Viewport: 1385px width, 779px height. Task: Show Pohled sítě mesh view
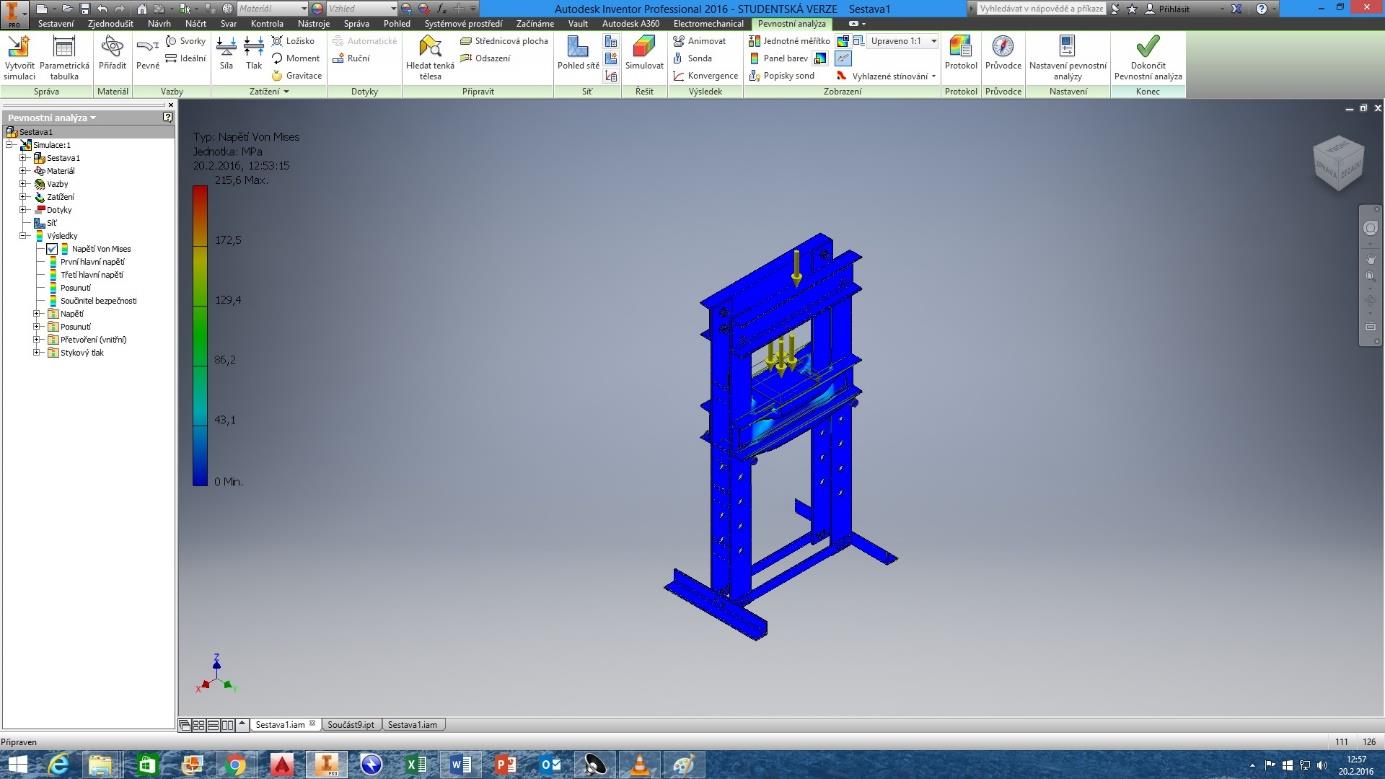pyautogui.click(x=578, y=53)
